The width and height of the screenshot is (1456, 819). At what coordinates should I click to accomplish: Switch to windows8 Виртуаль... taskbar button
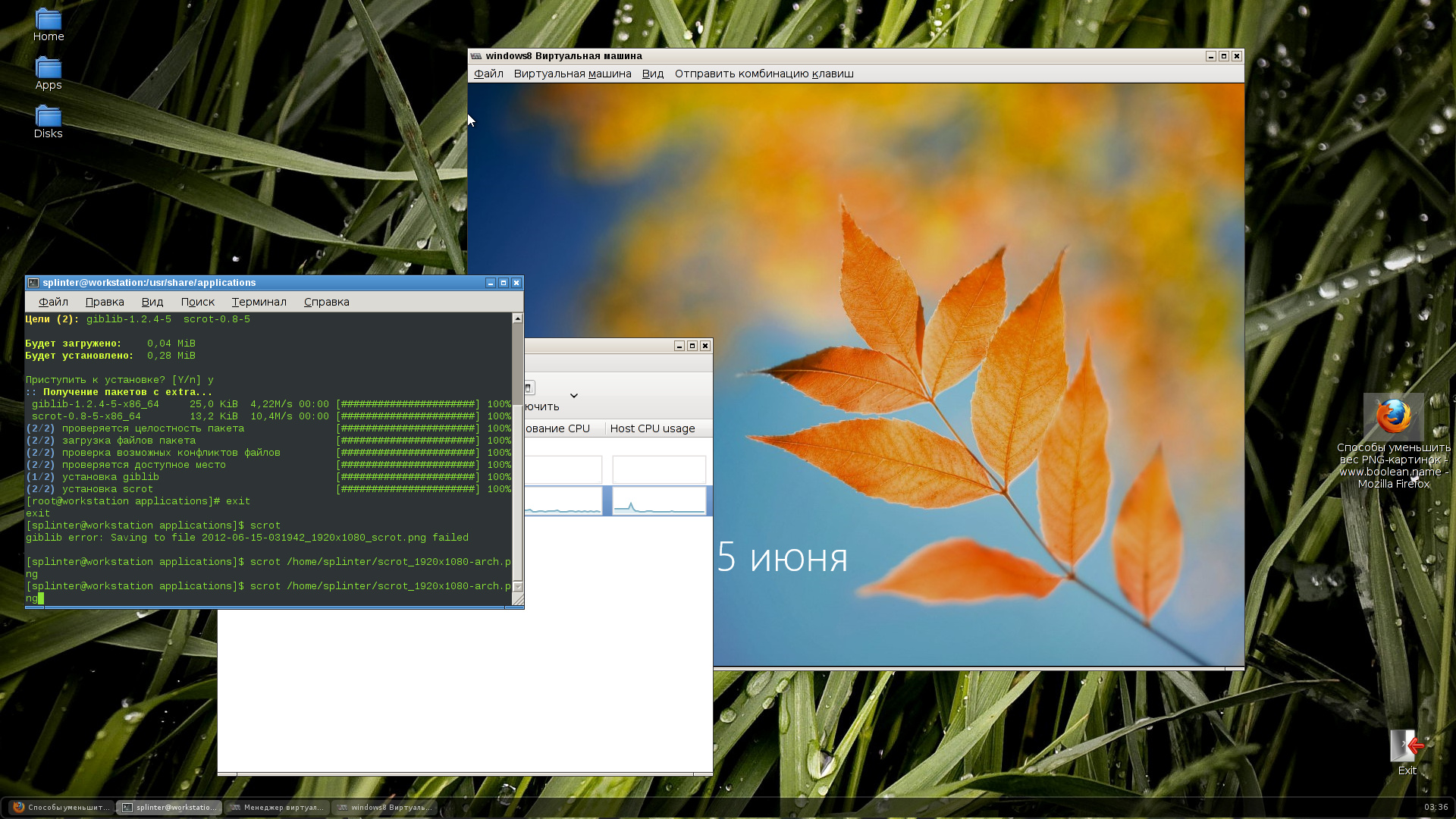tap(384, 808)
